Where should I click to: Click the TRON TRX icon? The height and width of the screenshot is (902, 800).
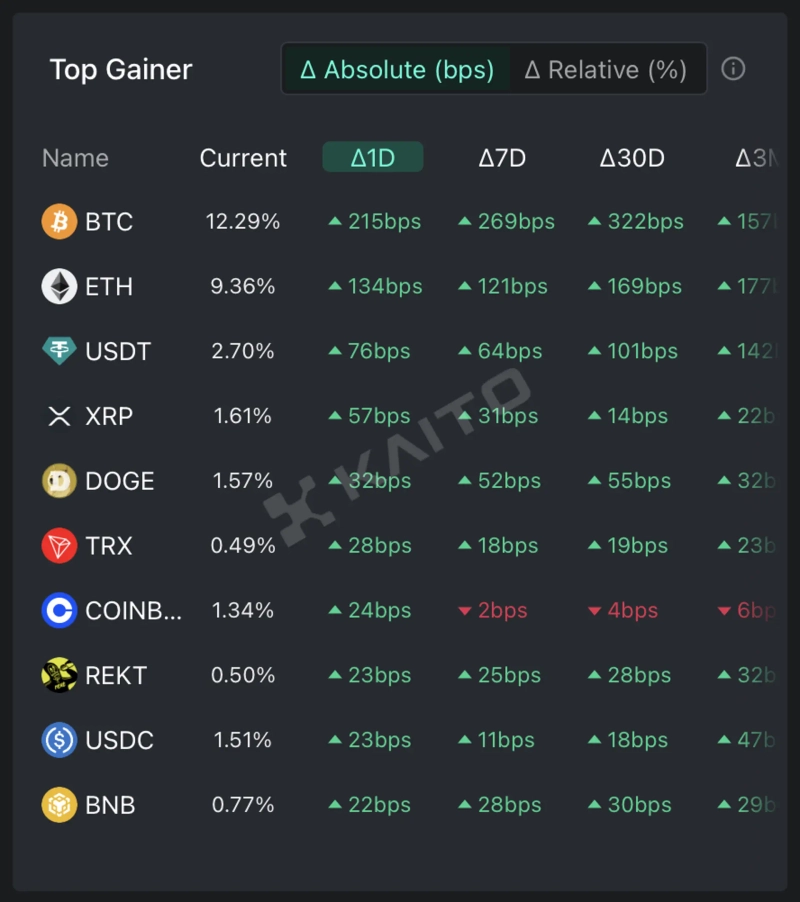59,546
